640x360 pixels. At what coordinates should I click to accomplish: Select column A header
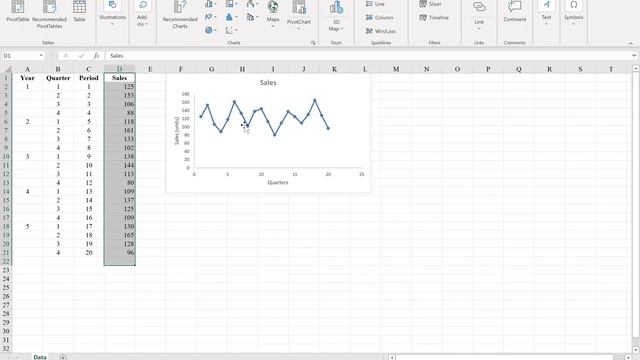tap(27, 69)
